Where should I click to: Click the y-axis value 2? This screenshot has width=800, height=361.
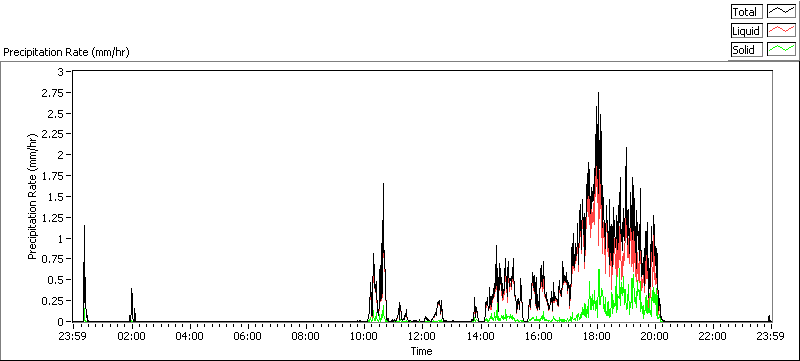[x=60, y=154]
